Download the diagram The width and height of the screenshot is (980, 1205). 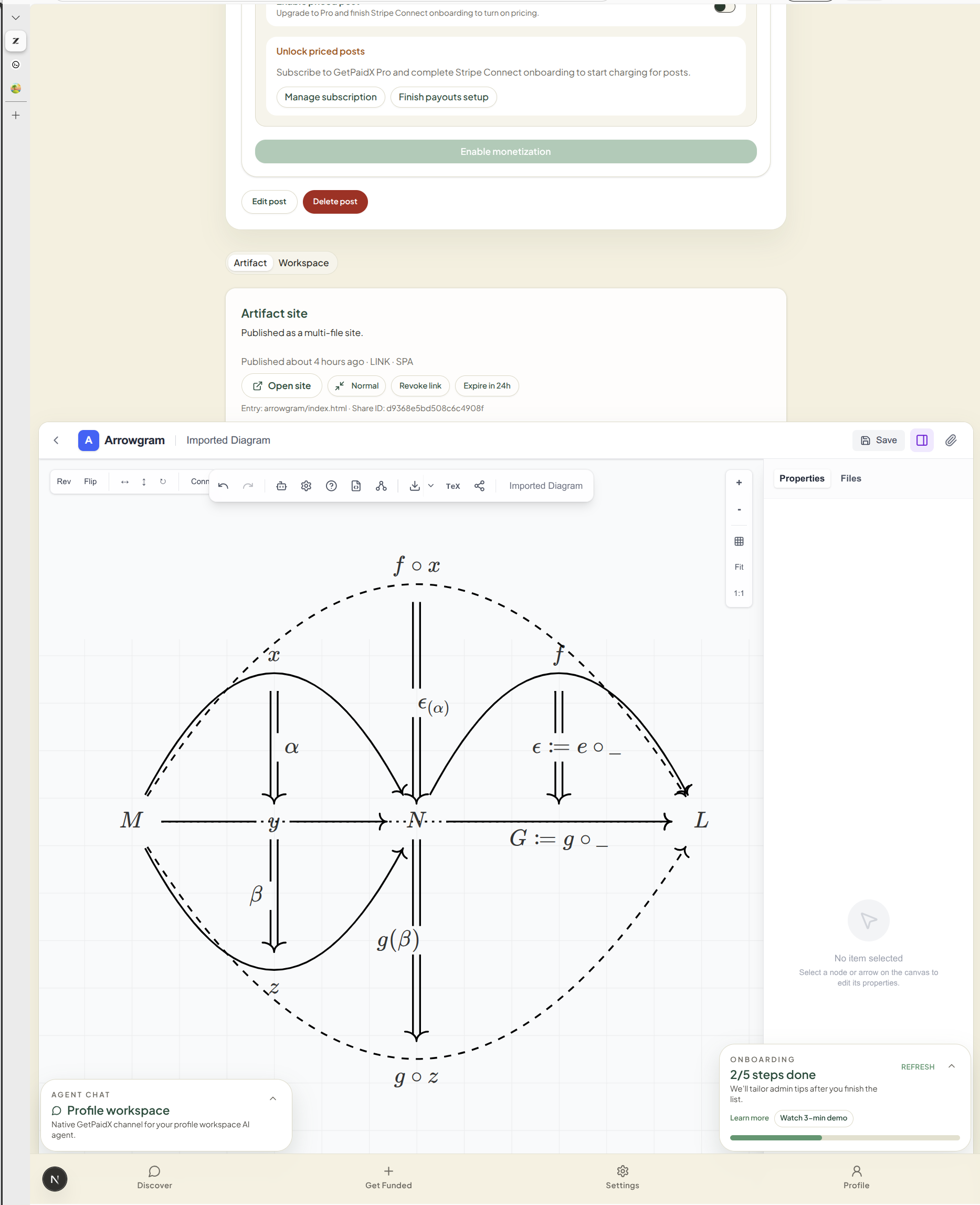pos(415,486)
